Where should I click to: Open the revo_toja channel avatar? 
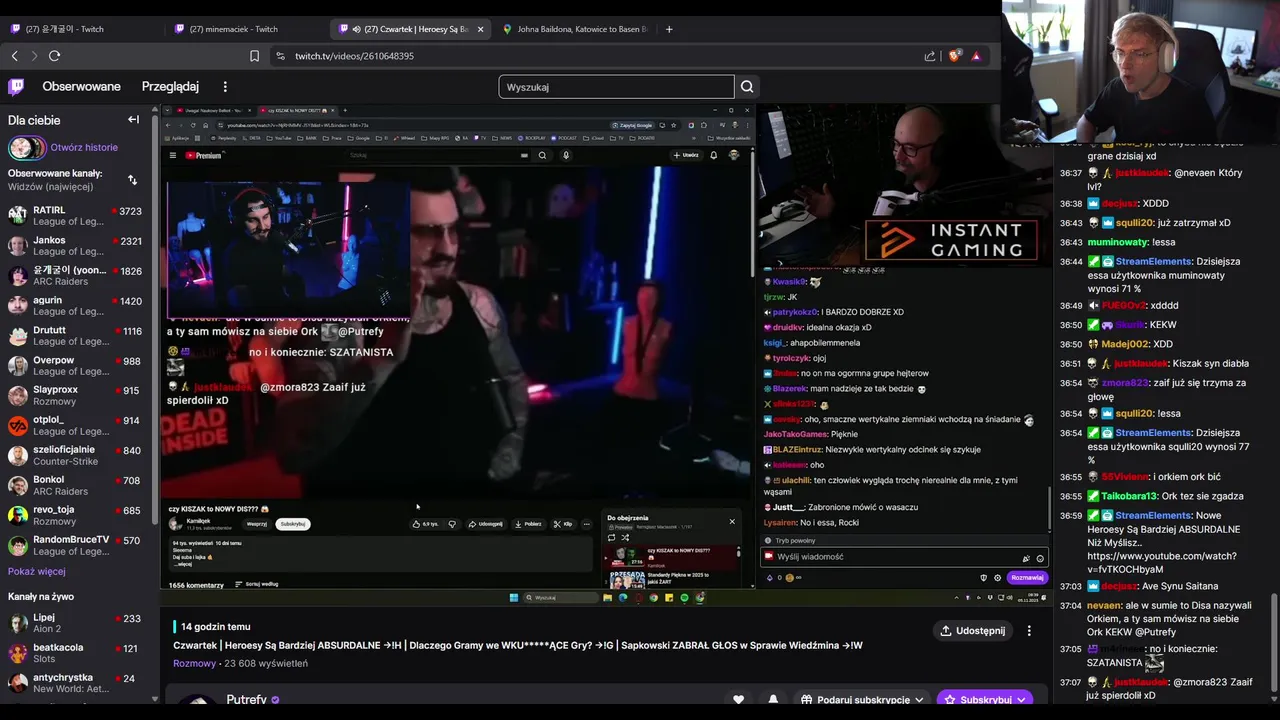tap(18, 515)
